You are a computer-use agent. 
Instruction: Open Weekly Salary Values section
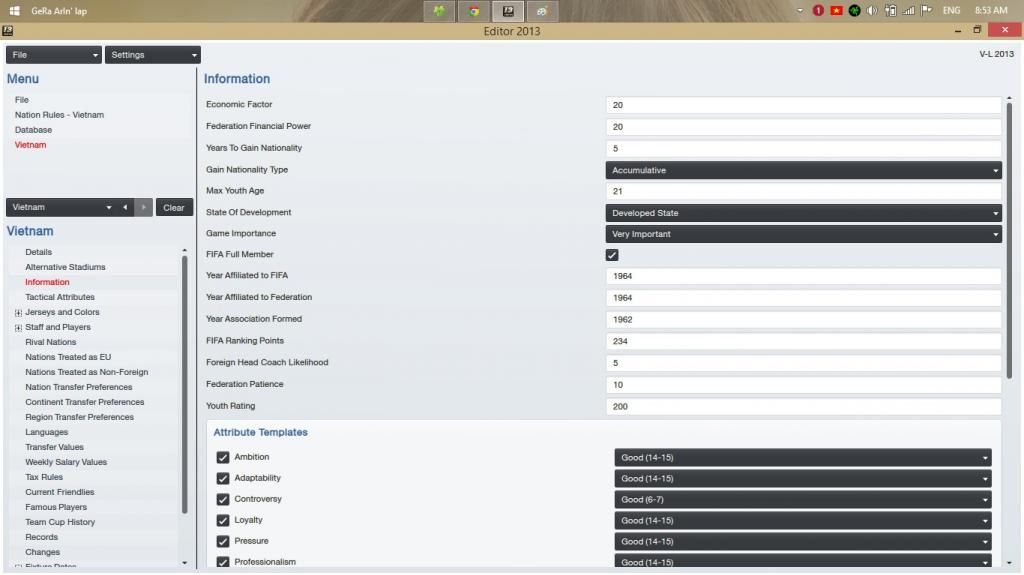[66, 463]
